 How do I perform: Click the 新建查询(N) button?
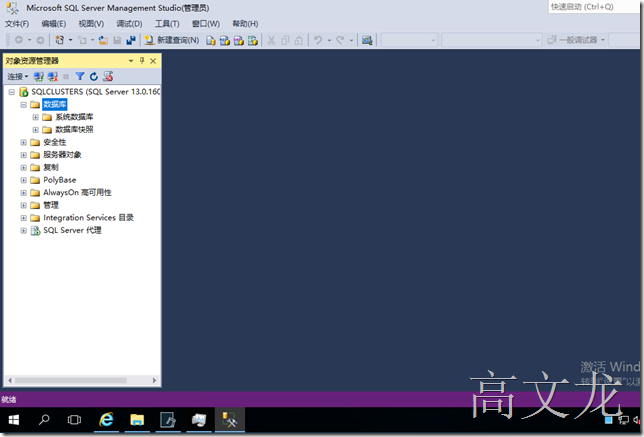(172, 40)
